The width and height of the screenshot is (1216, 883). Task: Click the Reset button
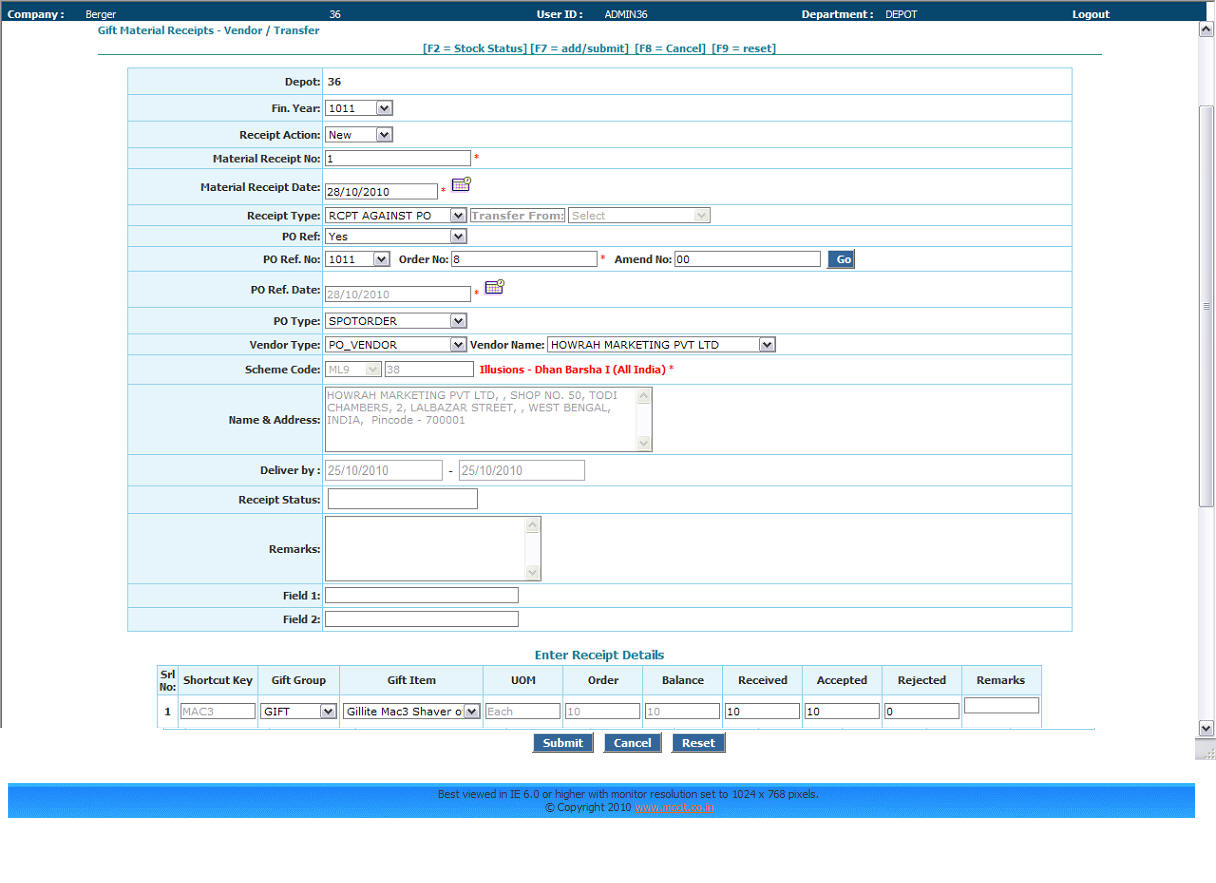[x=698, y=743]
